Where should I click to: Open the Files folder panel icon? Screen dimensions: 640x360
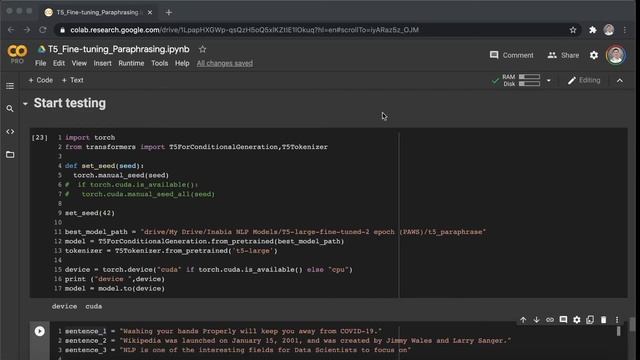point(10,155)
